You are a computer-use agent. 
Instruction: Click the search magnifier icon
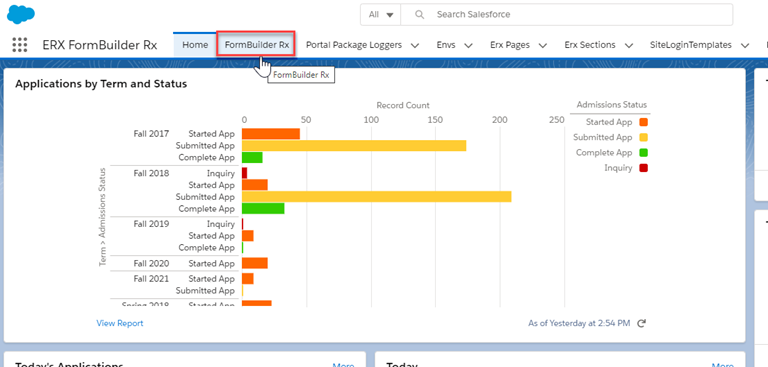coord(419,15)
